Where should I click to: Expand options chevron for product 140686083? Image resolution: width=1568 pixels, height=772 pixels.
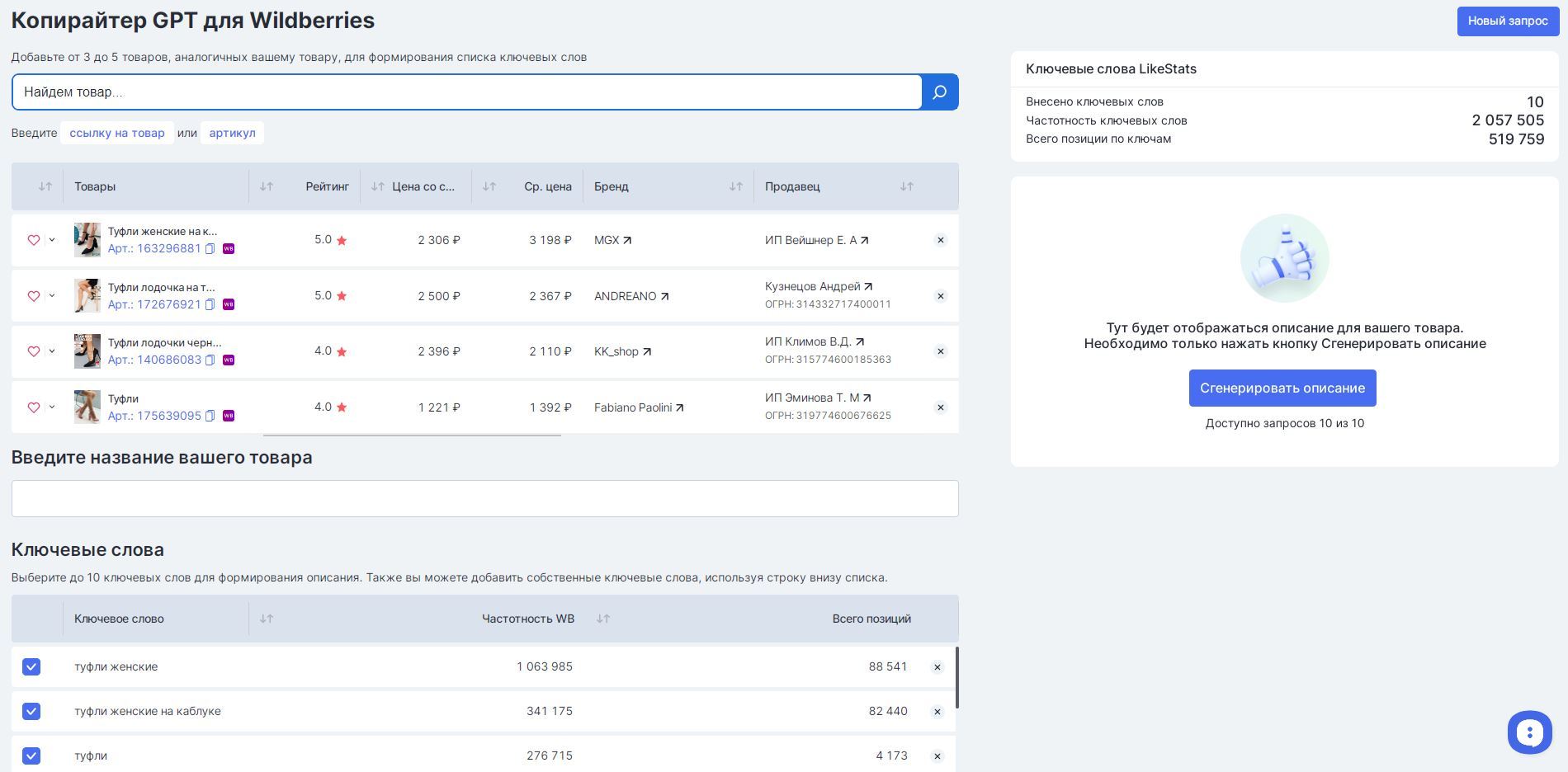[x=52, y=351]
